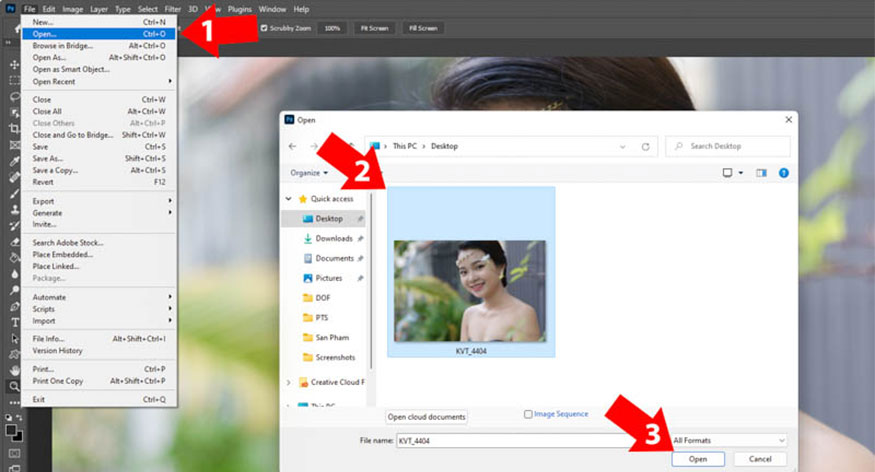
Task: Click the Open cloud documents button
Action: pos(427,416)
